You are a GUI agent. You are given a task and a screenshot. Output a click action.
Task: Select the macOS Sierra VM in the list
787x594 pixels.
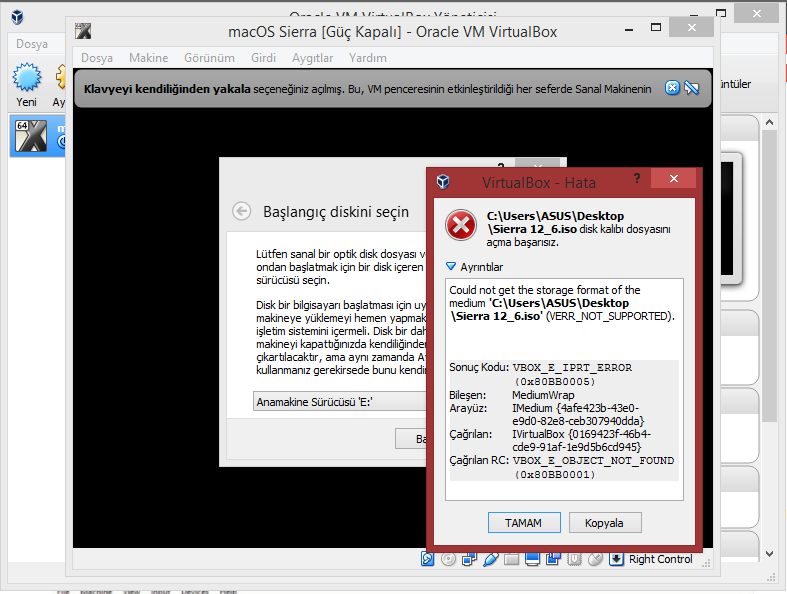35,135
